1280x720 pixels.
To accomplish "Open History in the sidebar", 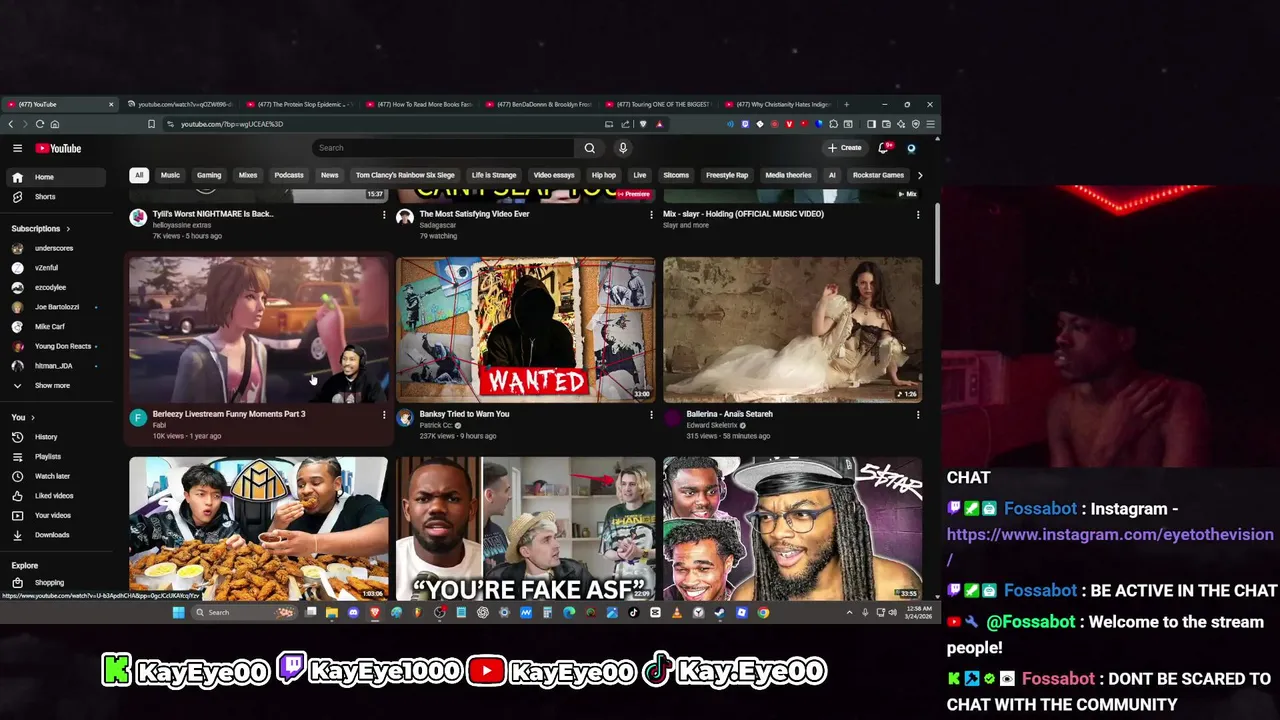I will (x=55, y=437).
